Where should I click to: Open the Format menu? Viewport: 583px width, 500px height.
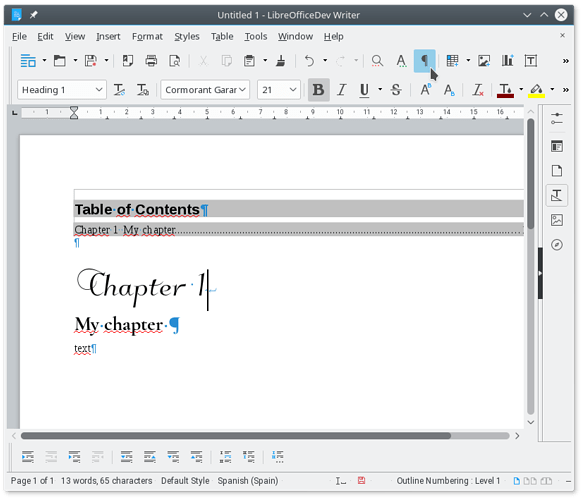(147, 36)
